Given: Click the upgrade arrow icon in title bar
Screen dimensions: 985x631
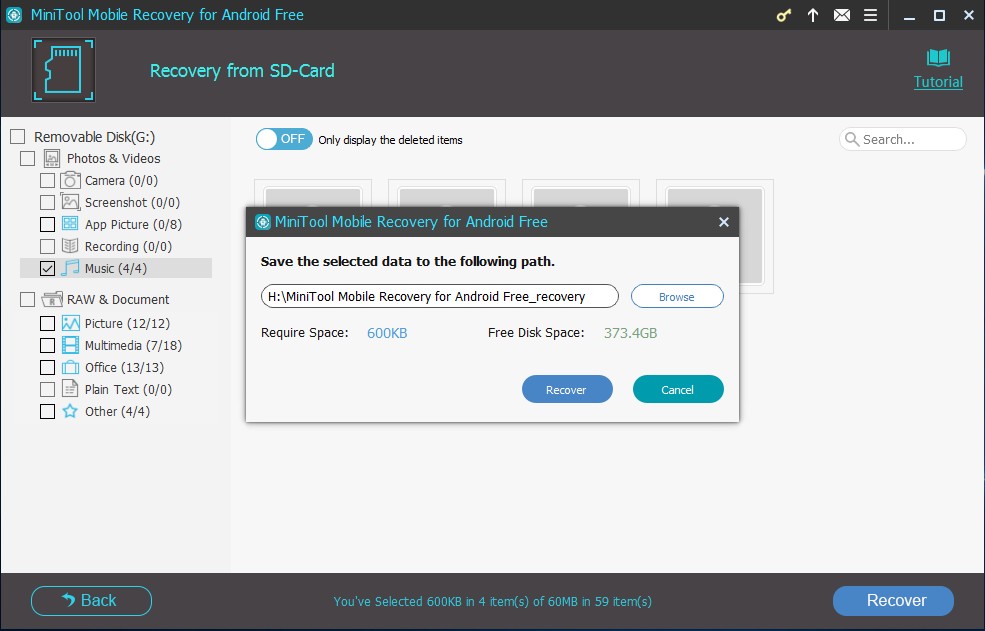Looking at the screenshot, I should (812, 15).
